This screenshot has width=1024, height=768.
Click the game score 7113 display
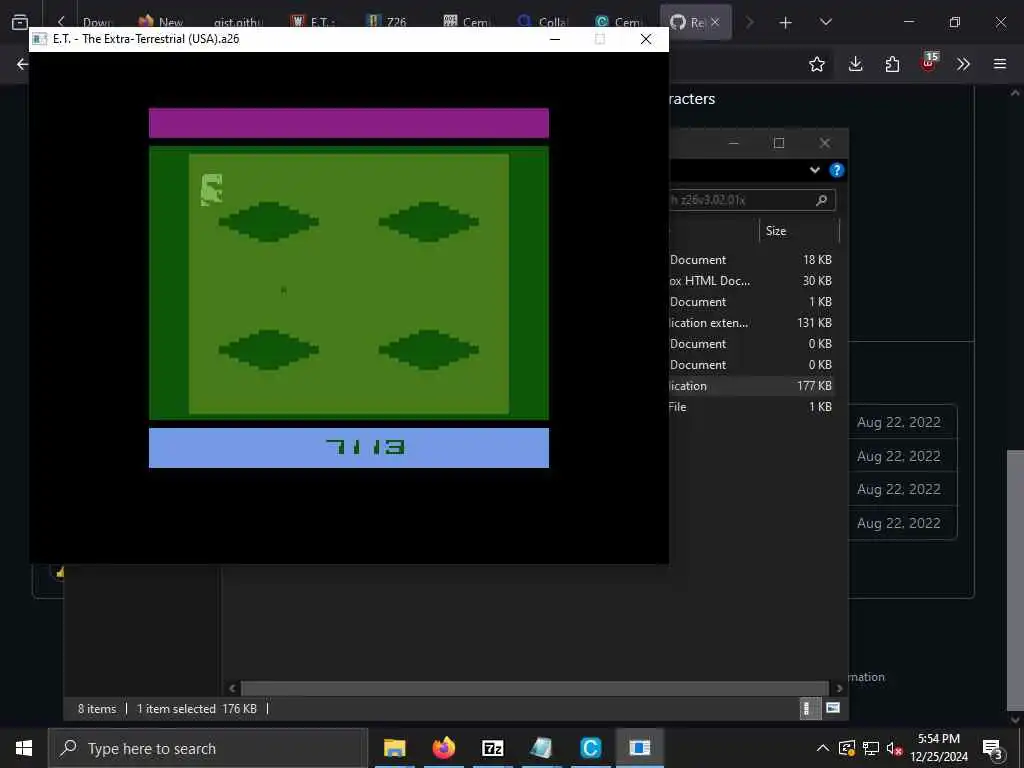tap(365, 447)
